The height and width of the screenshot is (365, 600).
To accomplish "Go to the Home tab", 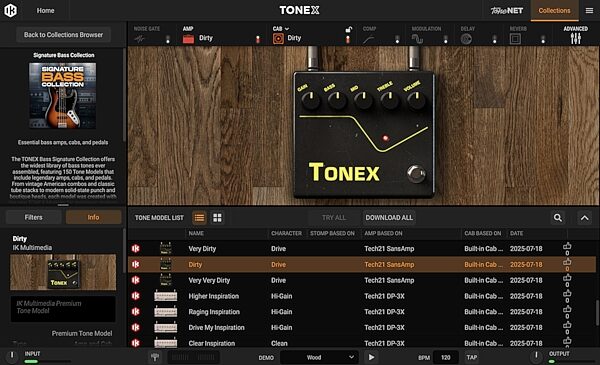I will click(45, 11).
